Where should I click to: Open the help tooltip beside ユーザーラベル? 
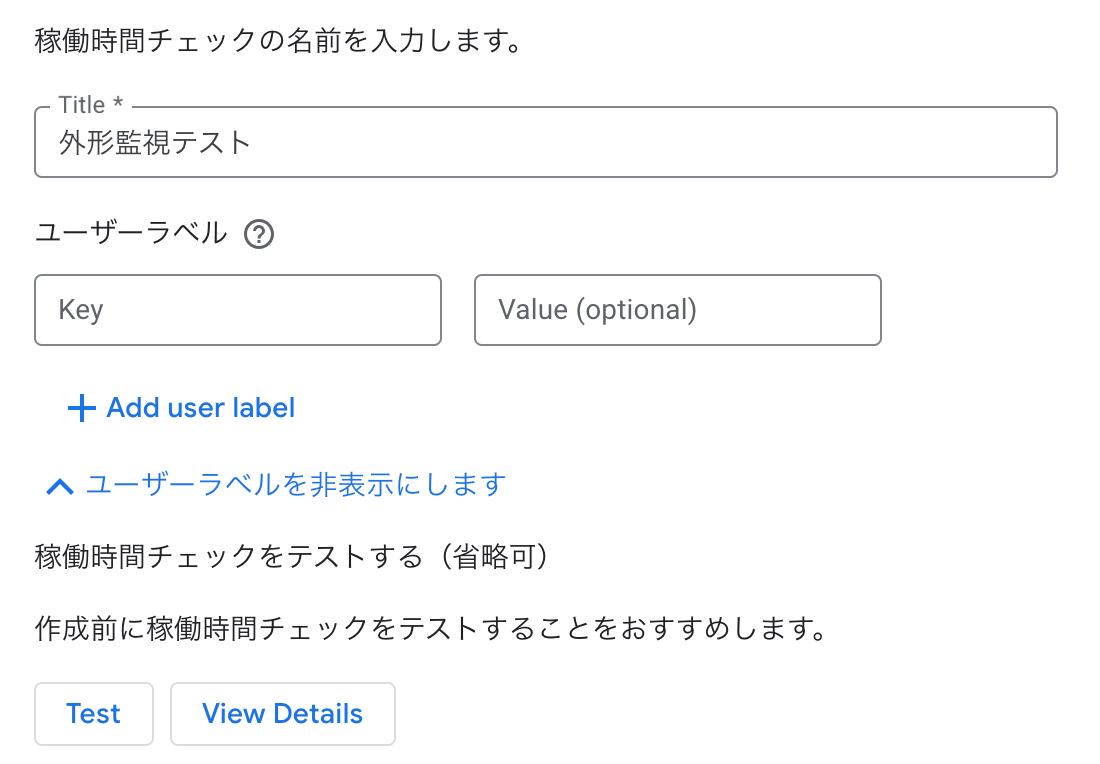[x=259, y=234]
